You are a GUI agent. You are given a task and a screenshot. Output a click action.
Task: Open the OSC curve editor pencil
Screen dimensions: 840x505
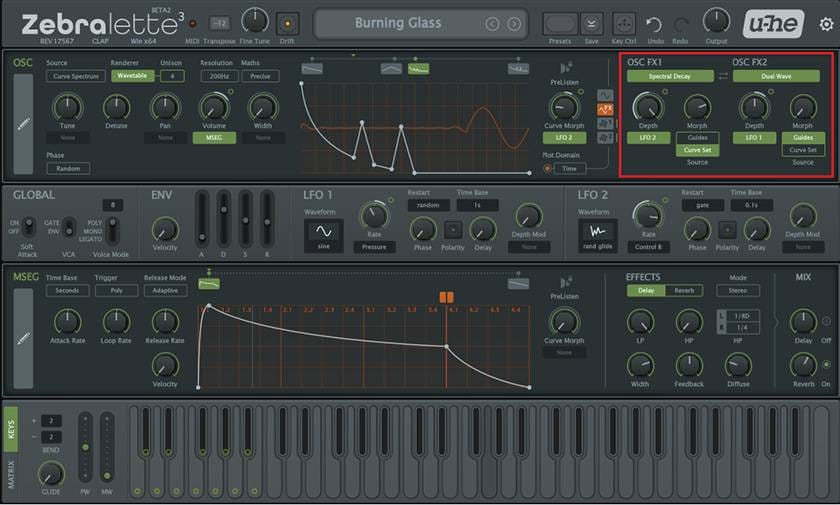(x=23, y=124)
